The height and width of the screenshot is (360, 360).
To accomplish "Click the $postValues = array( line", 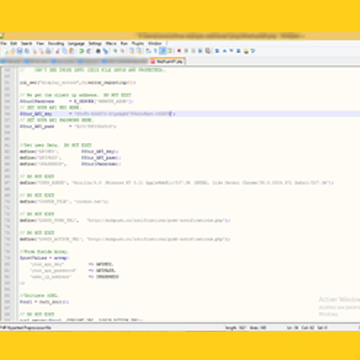I will [44, 258].
